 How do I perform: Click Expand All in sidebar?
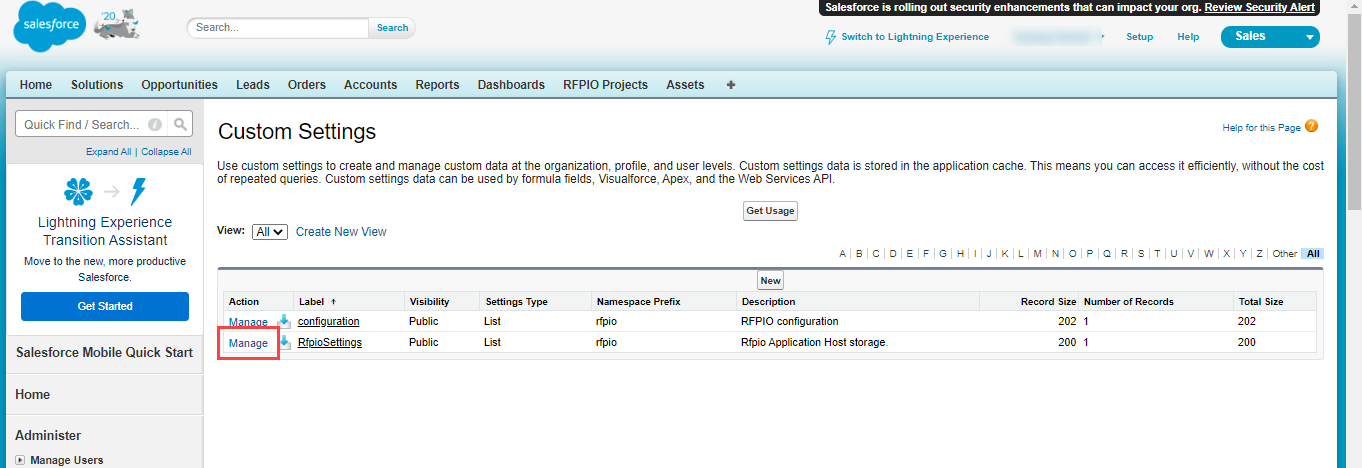(109, 152)
